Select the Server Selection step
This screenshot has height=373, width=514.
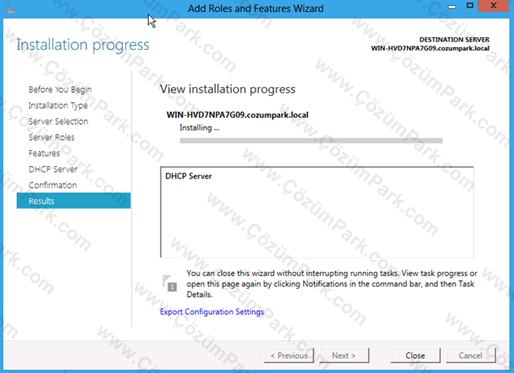(58, 121)
